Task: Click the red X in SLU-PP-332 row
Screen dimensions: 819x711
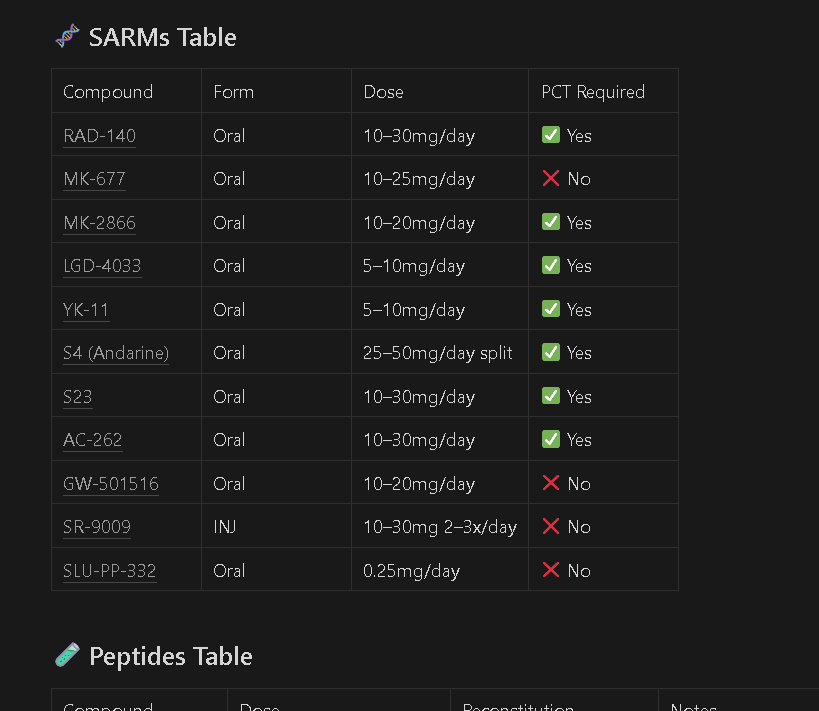Action: point(551,570)
